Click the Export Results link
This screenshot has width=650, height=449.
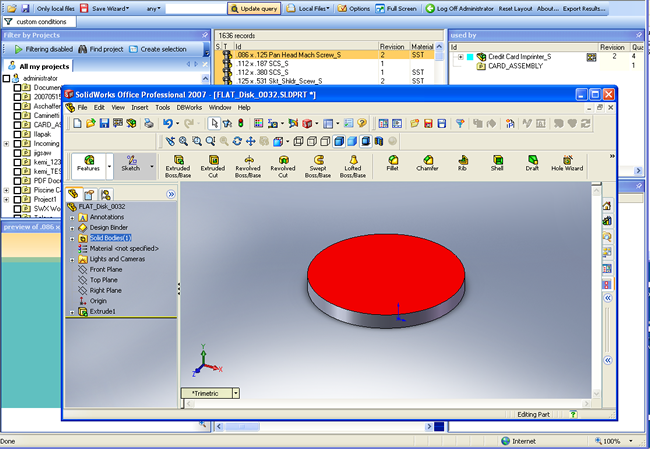pos(584,8)
